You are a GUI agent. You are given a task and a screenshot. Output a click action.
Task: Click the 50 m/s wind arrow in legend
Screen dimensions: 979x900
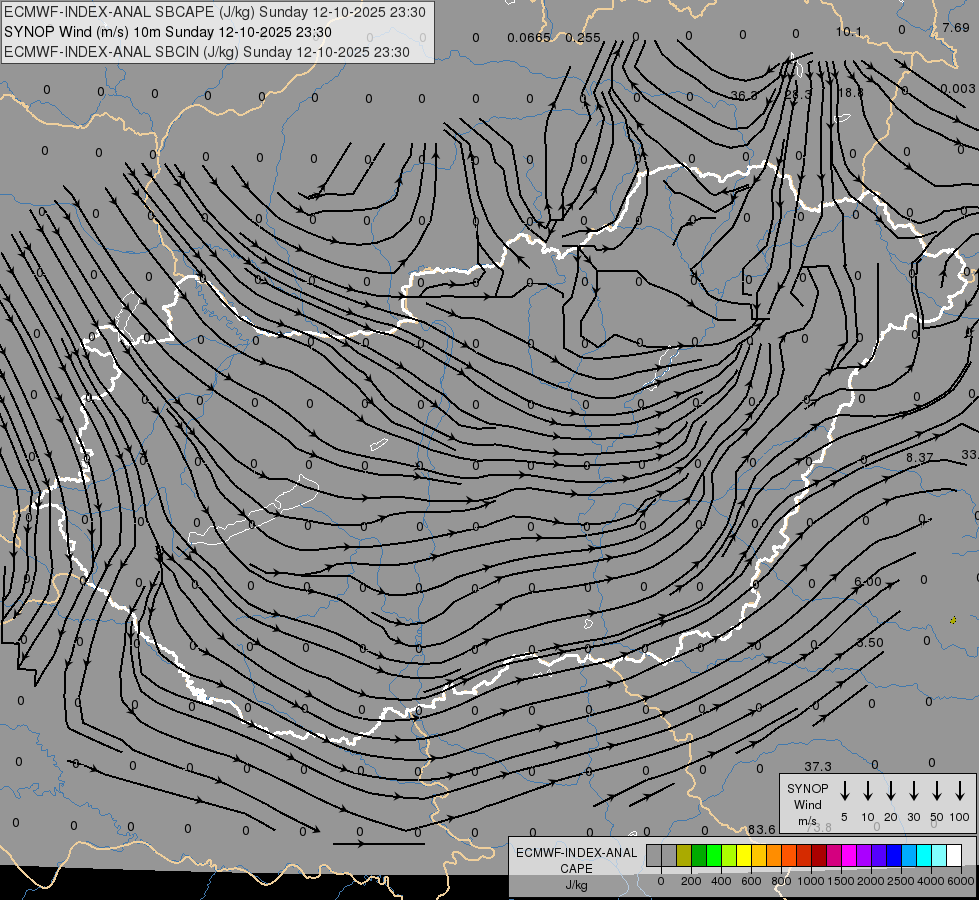937,791
